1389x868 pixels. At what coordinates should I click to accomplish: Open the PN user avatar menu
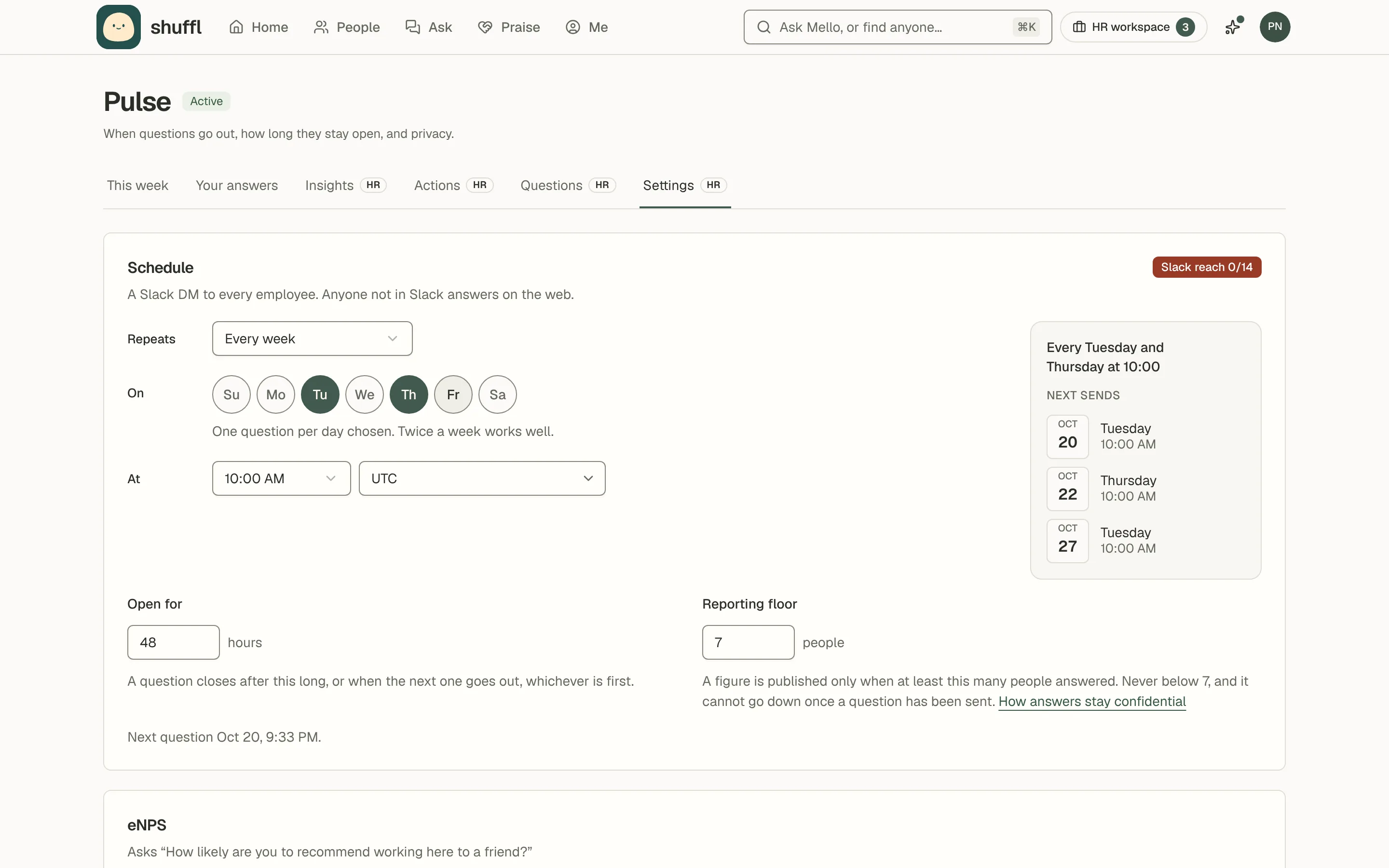1275,27
